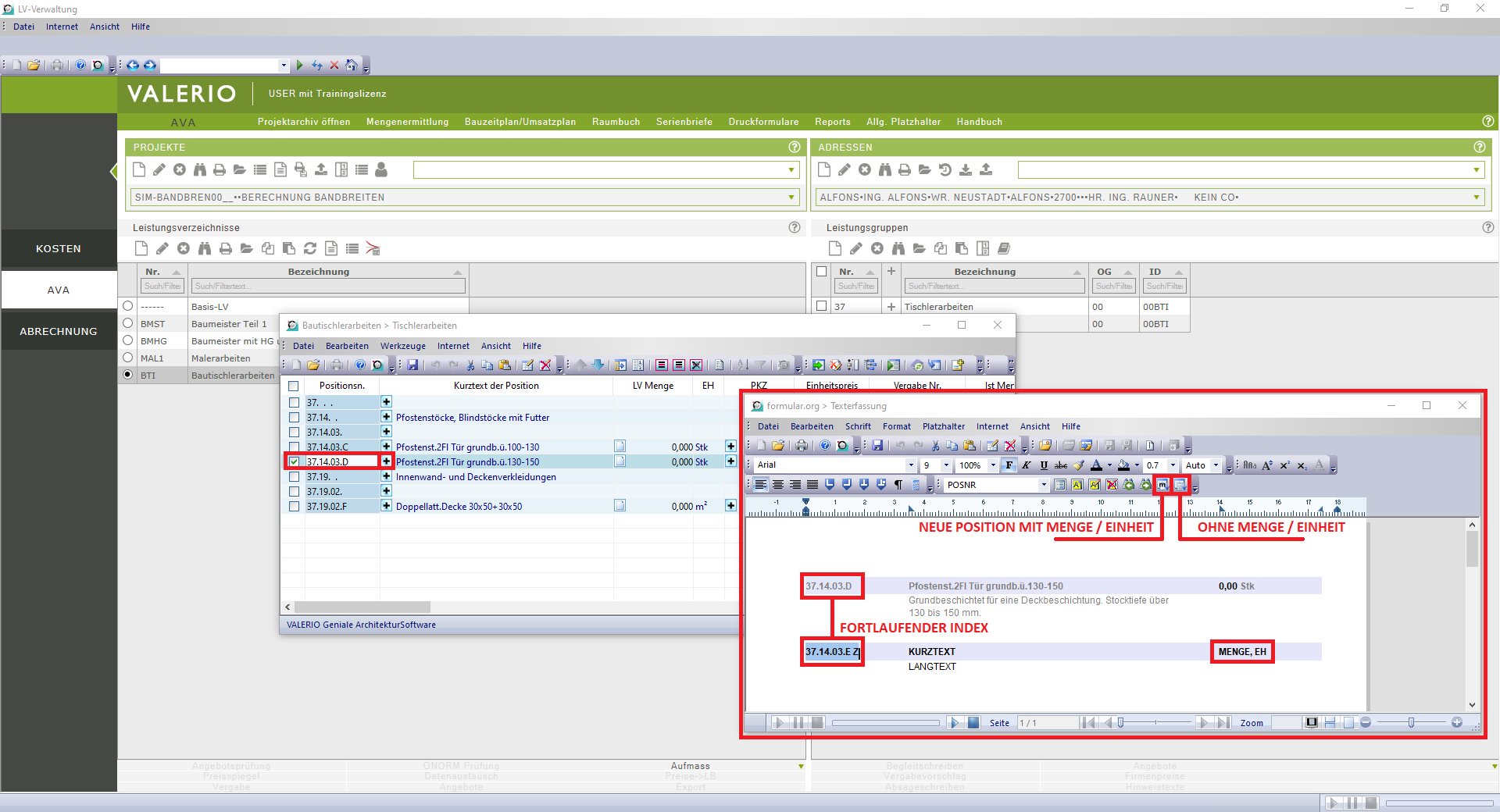This screenshot has height=812, width=1500.
Task: Click the new position without quantity icon
Action: pos(1180,485)
